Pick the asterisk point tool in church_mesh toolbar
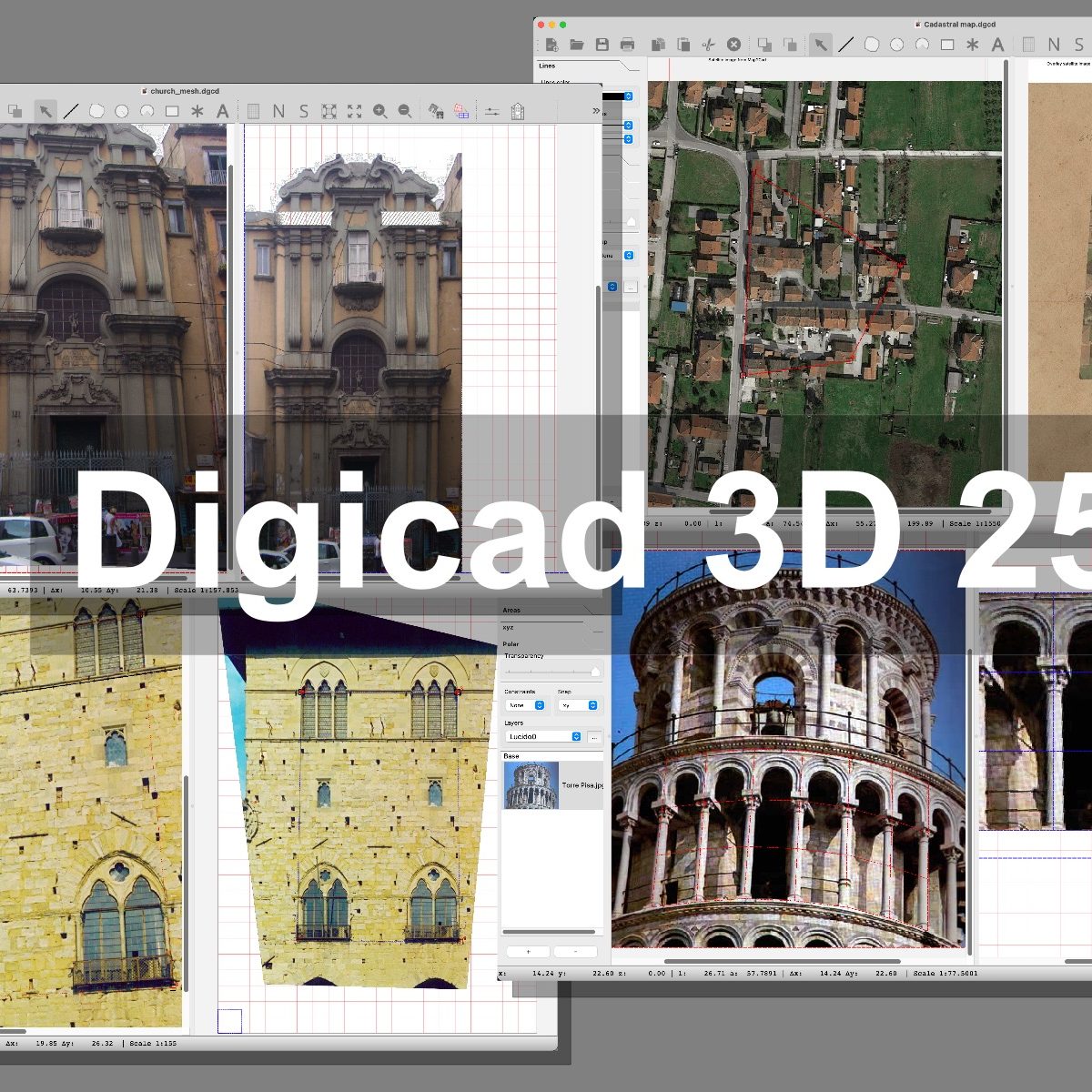This screenshot has height=1092, width=1092. coord(197,111)
